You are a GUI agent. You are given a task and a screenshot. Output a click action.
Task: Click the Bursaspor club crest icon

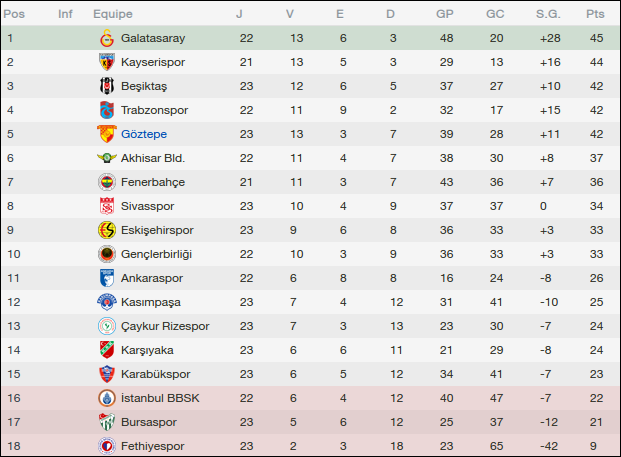click(105, 422)
